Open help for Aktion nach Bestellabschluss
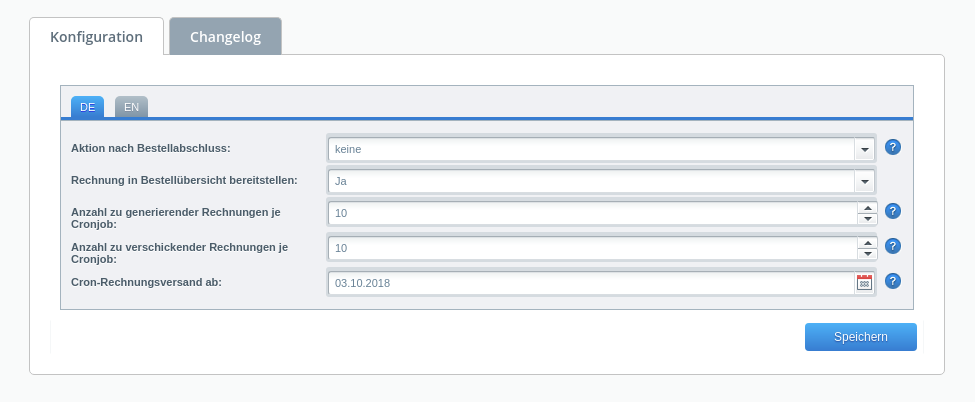 pos(893,147)
